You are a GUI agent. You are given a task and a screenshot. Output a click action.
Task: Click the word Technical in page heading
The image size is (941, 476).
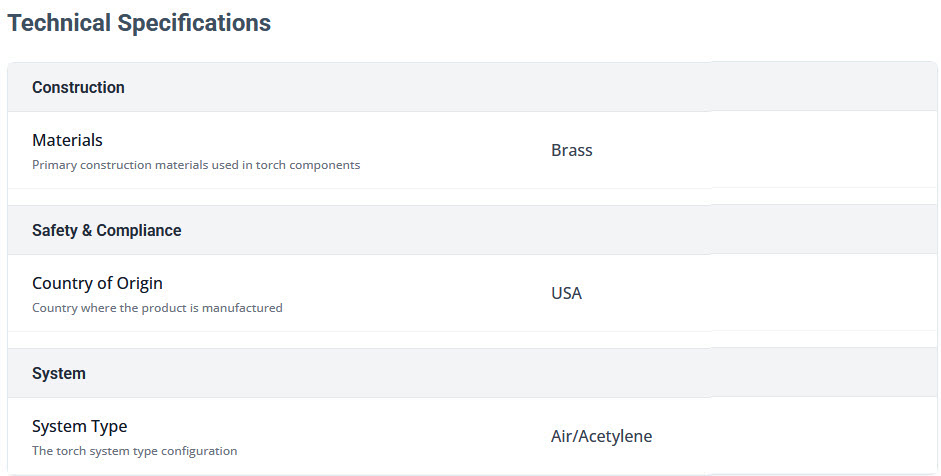coord(59,23)
